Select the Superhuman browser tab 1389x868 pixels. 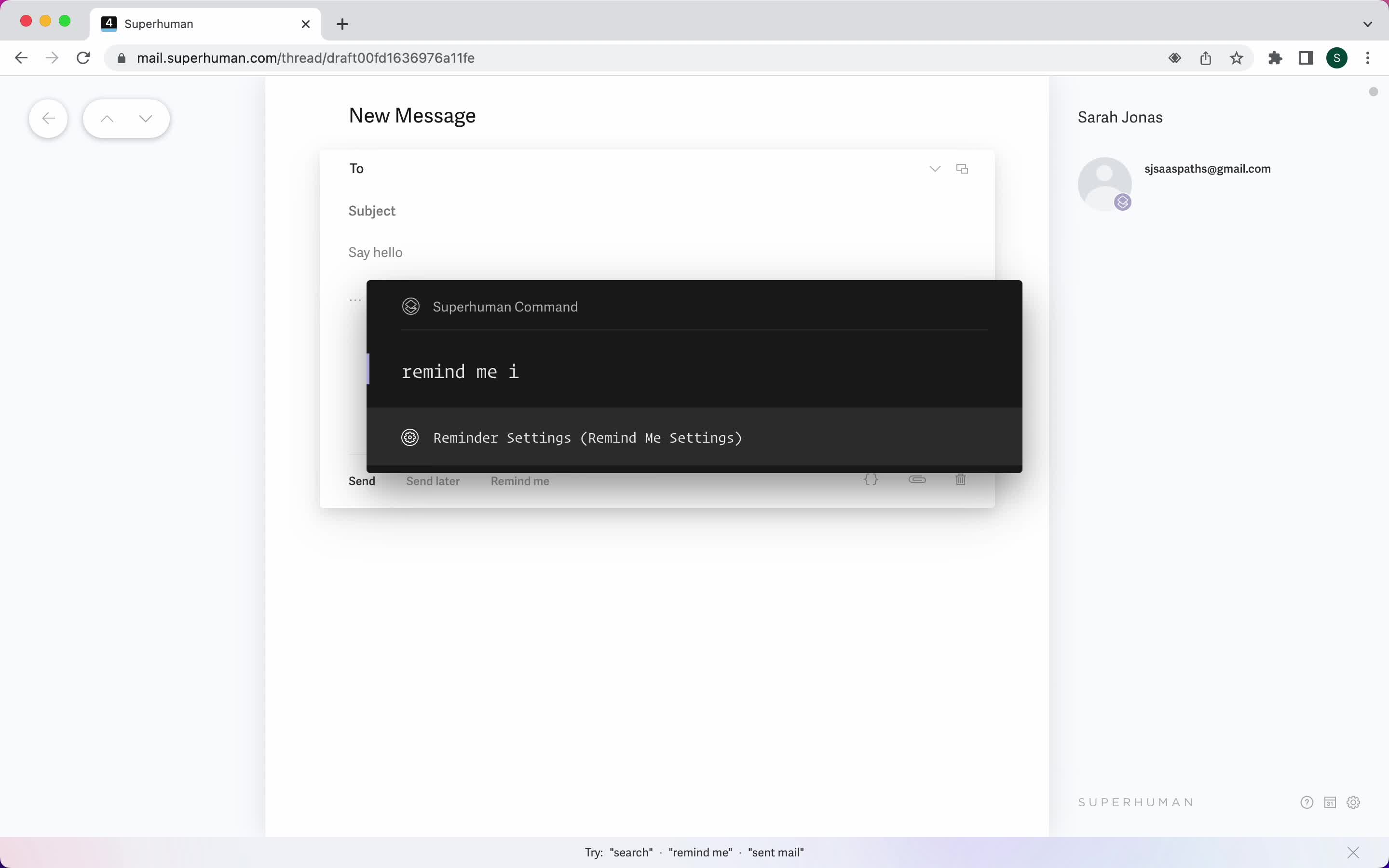click(x=205, y=24)
